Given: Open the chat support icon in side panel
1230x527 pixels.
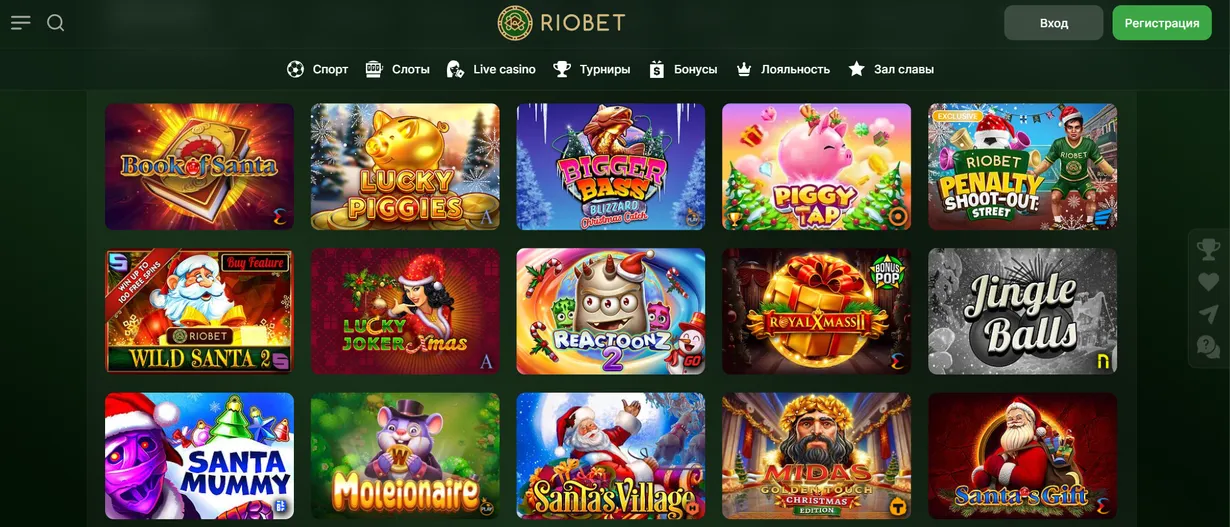Looking at the screenshot, I should tap(1209, 347).
